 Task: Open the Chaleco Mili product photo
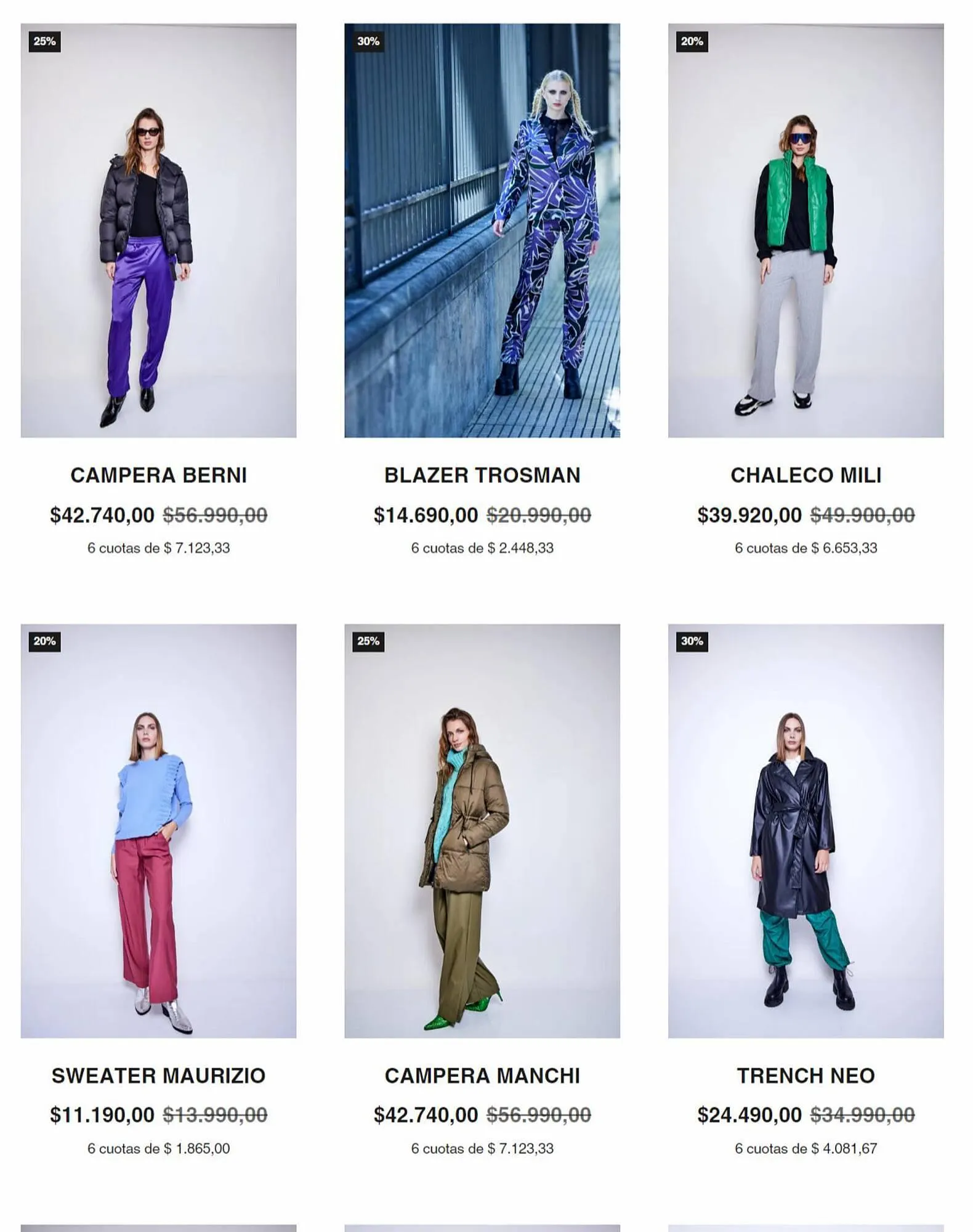coord(805,230)
